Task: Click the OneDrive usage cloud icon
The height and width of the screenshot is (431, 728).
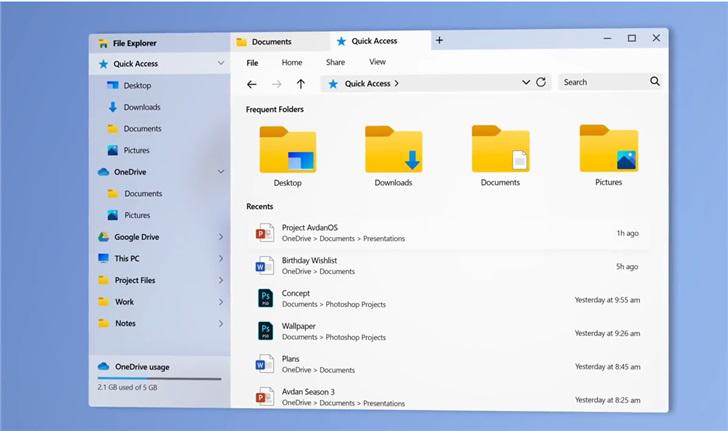Action: (x=104, y=367)
